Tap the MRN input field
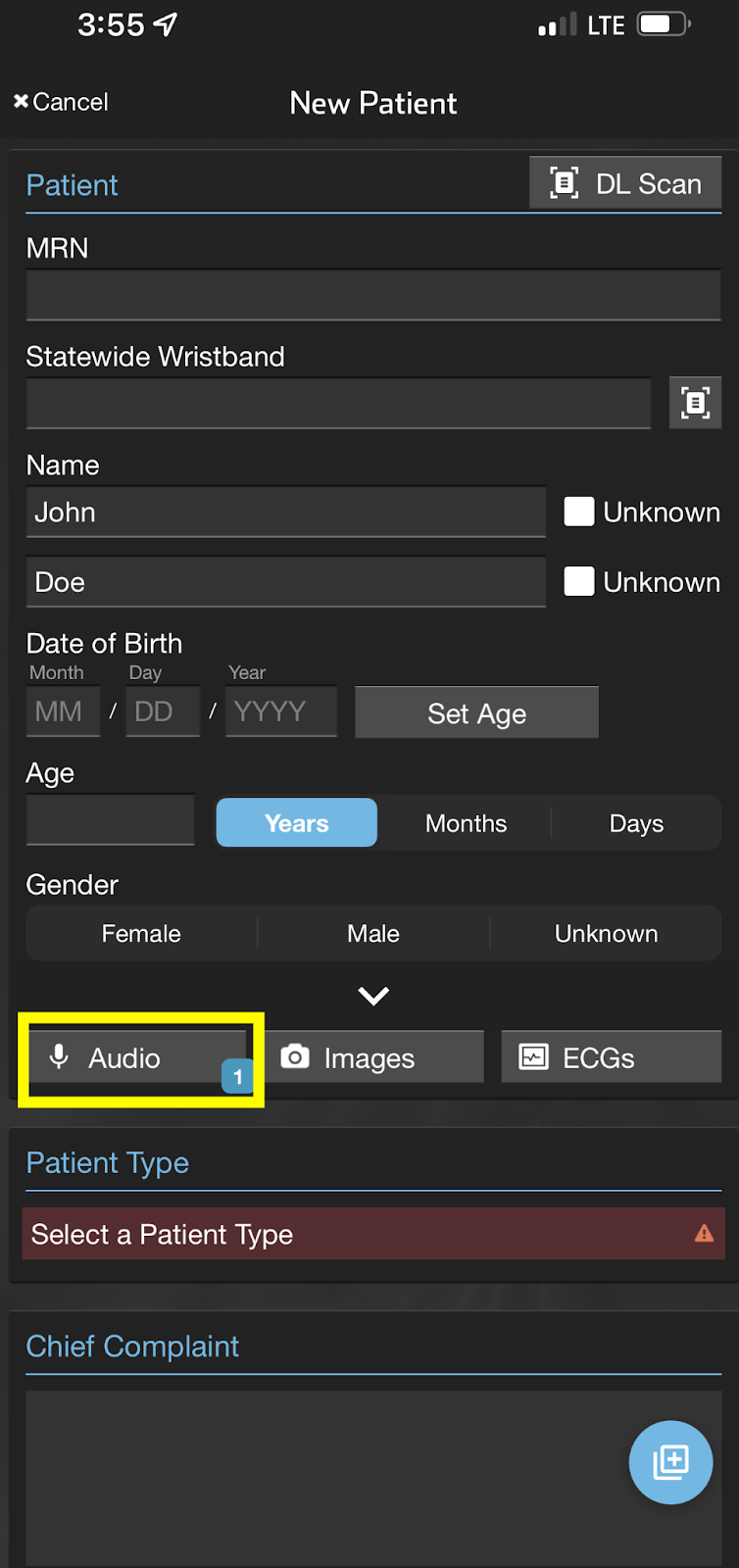 click(x=372, y=295)
